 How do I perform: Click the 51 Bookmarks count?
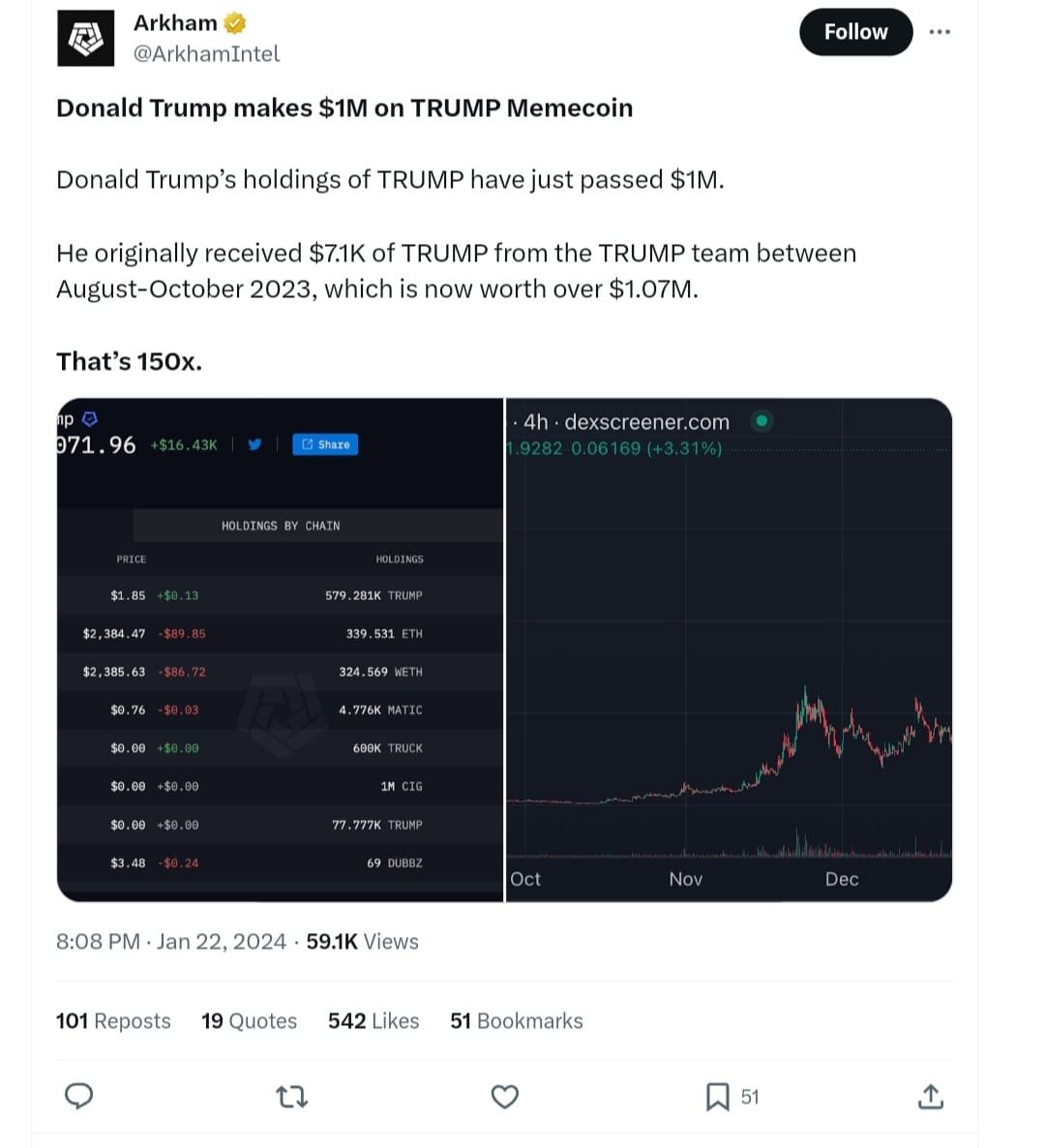[517, 1021]
